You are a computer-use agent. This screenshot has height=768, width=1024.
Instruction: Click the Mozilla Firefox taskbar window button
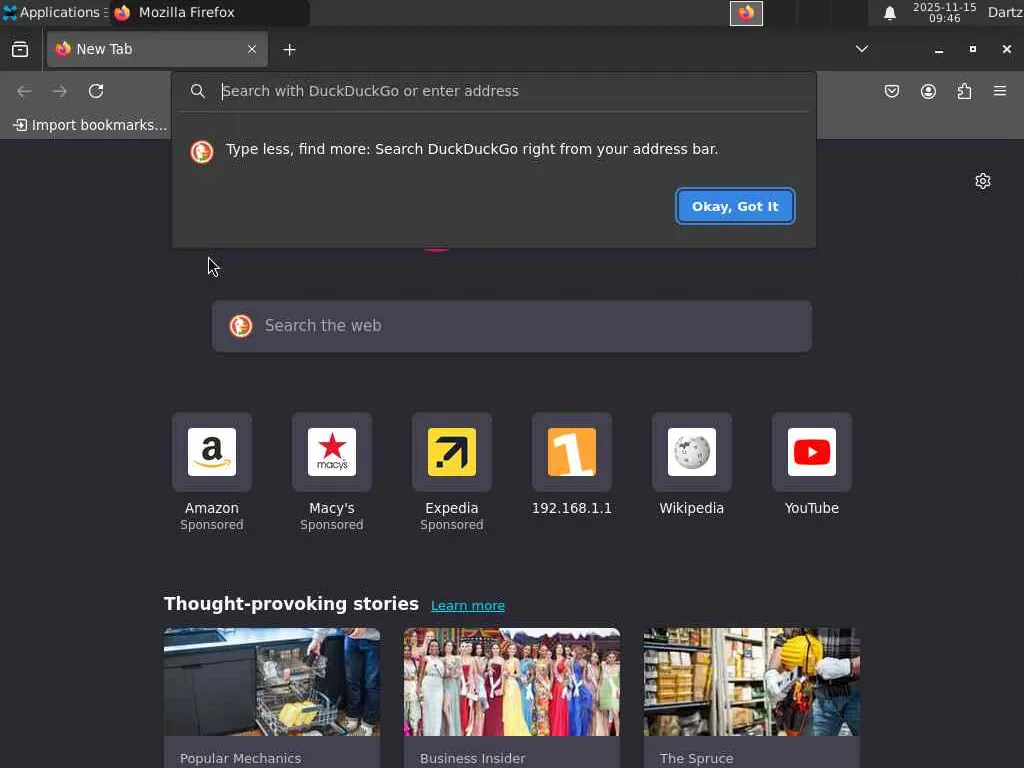[x=209, y=12]
